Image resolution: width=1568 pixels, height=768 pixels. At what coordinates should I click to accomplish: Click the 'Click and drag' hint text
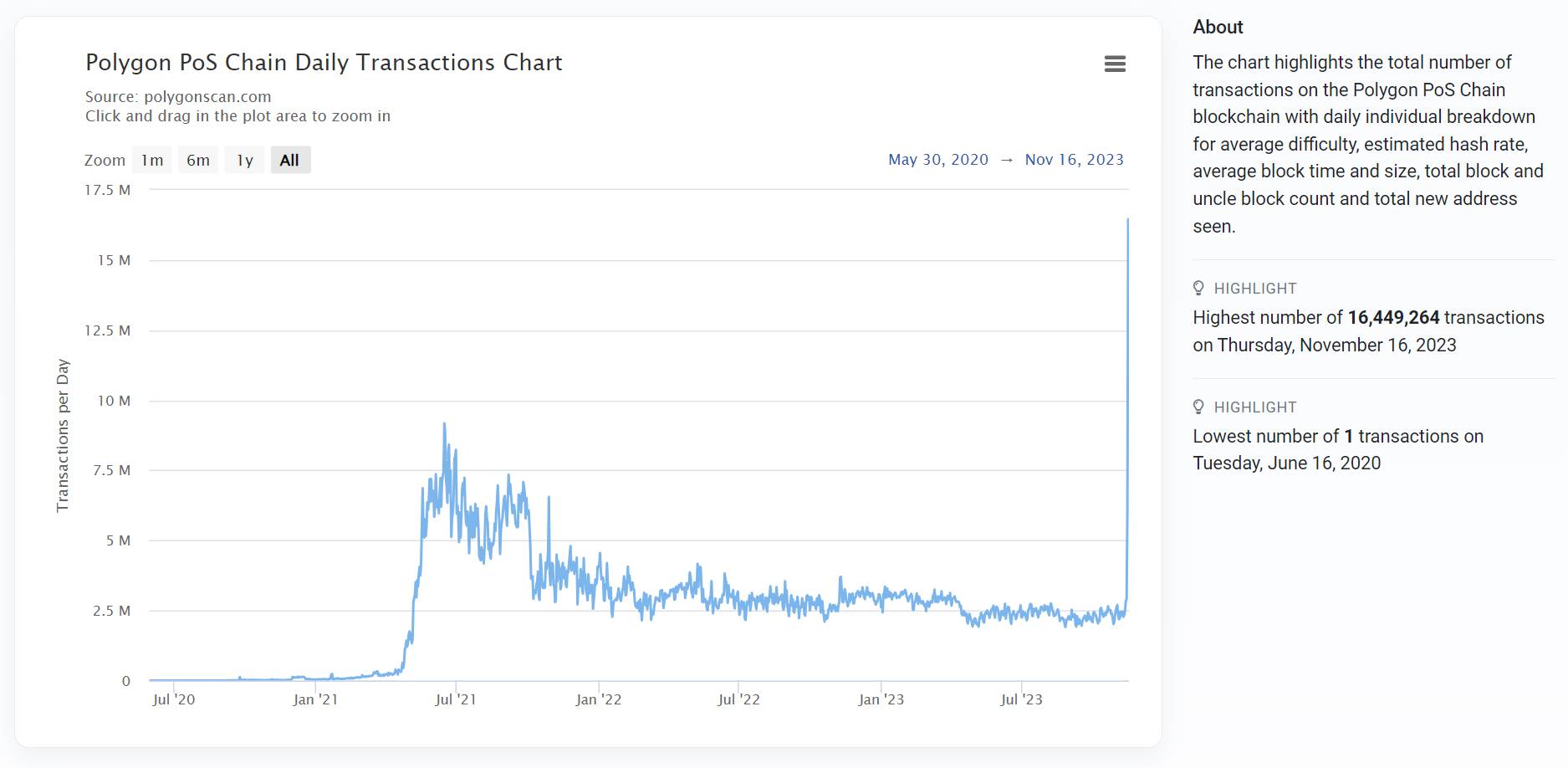click(237, 115)
